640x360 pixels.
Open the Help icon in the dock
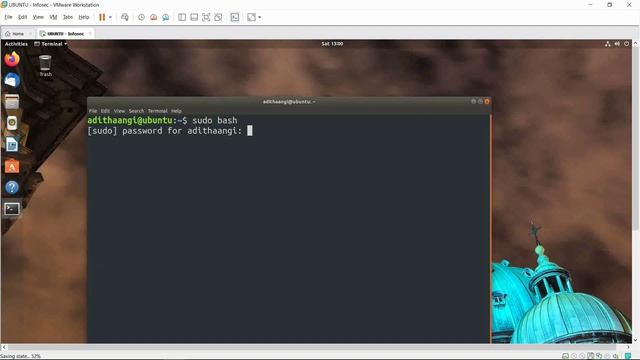tap(12, 187)
